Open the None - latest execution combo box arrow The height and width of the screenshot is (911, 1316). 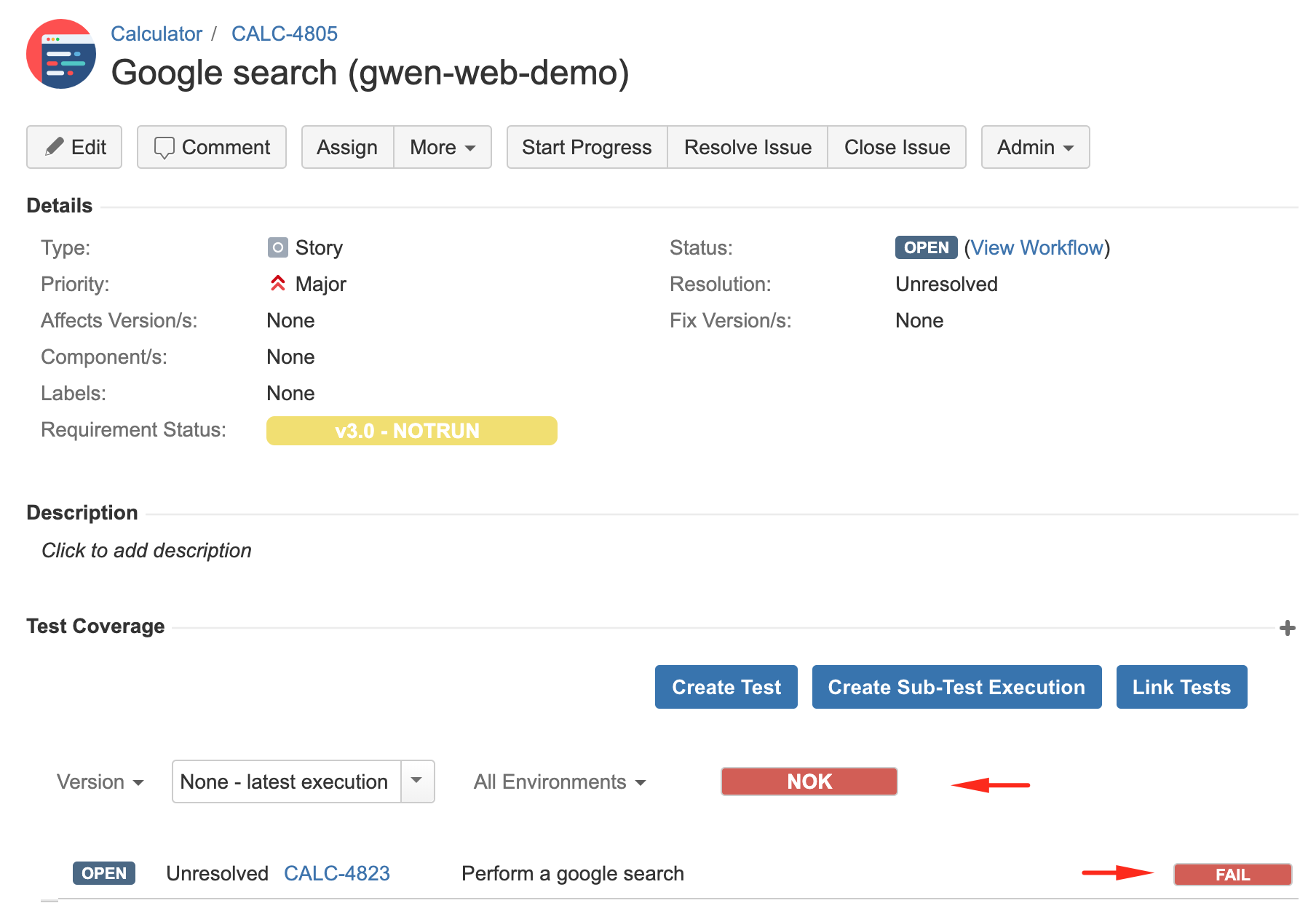pyautogui.click(x=417, y=781)
